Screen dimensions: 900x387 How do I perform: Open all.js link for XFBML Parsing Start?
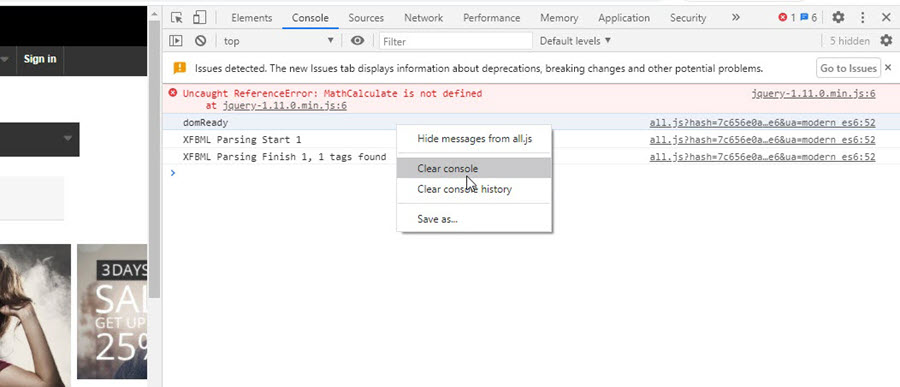(762, 140)
